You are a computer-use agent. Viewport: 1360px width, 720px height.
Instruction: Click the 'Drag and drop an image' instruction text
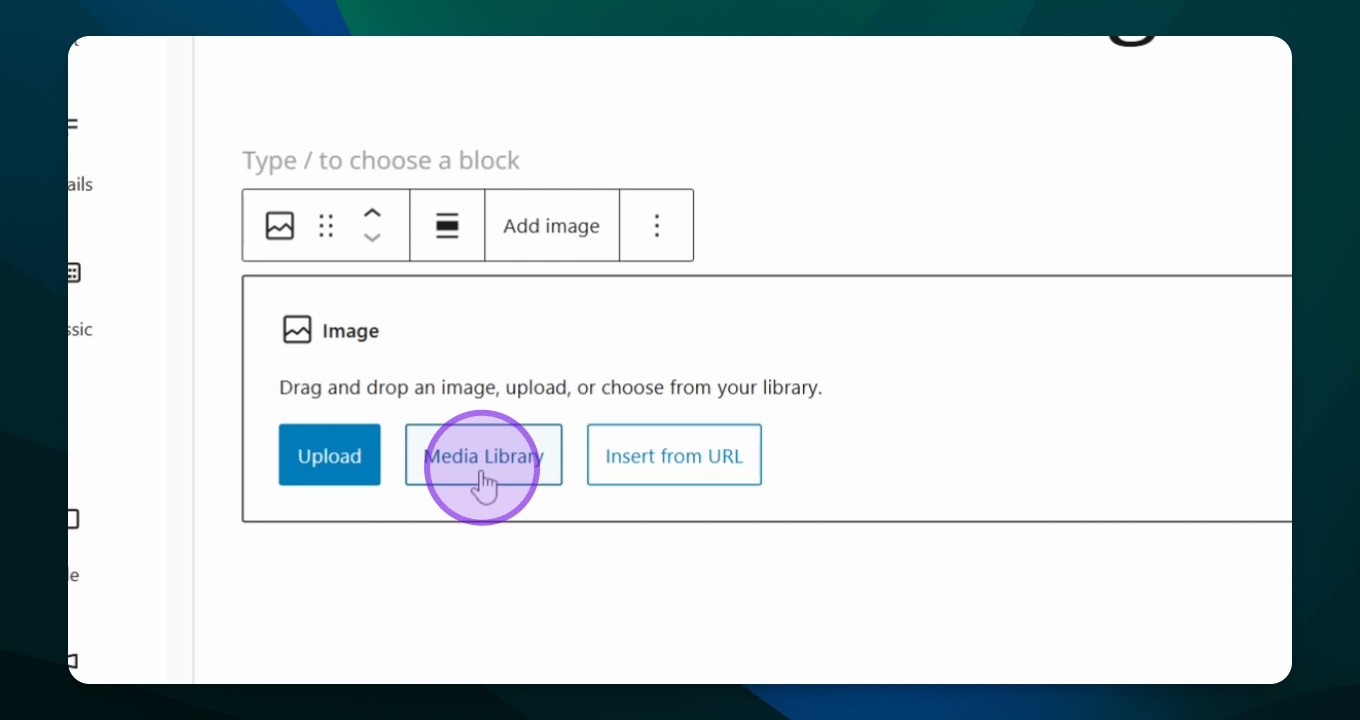click(x=550, y=387)
